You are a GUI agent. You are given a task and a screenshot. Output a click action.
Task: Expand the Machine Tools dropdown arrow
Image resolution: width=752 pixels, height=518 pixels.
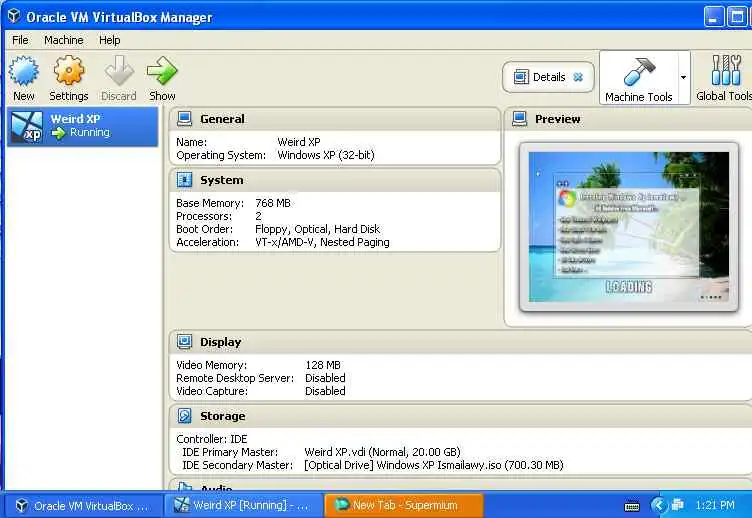click(683, 77)
